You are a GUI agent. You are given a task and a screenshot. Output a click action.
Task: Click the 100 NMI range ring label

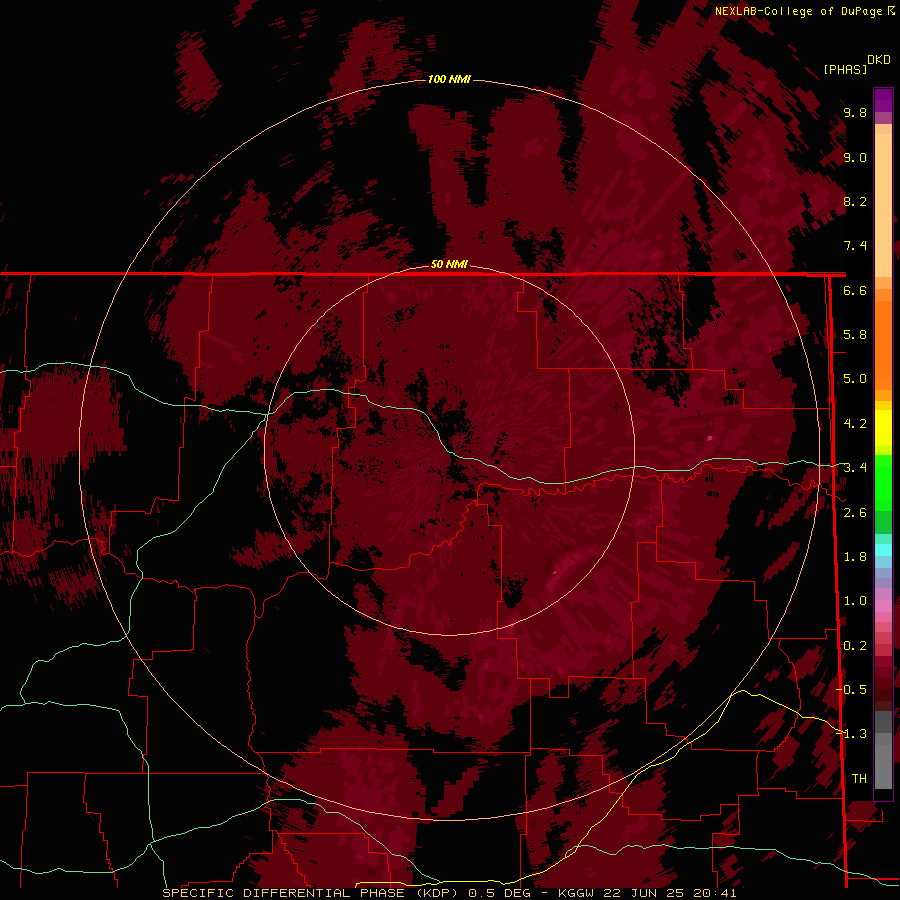point(449,79)
